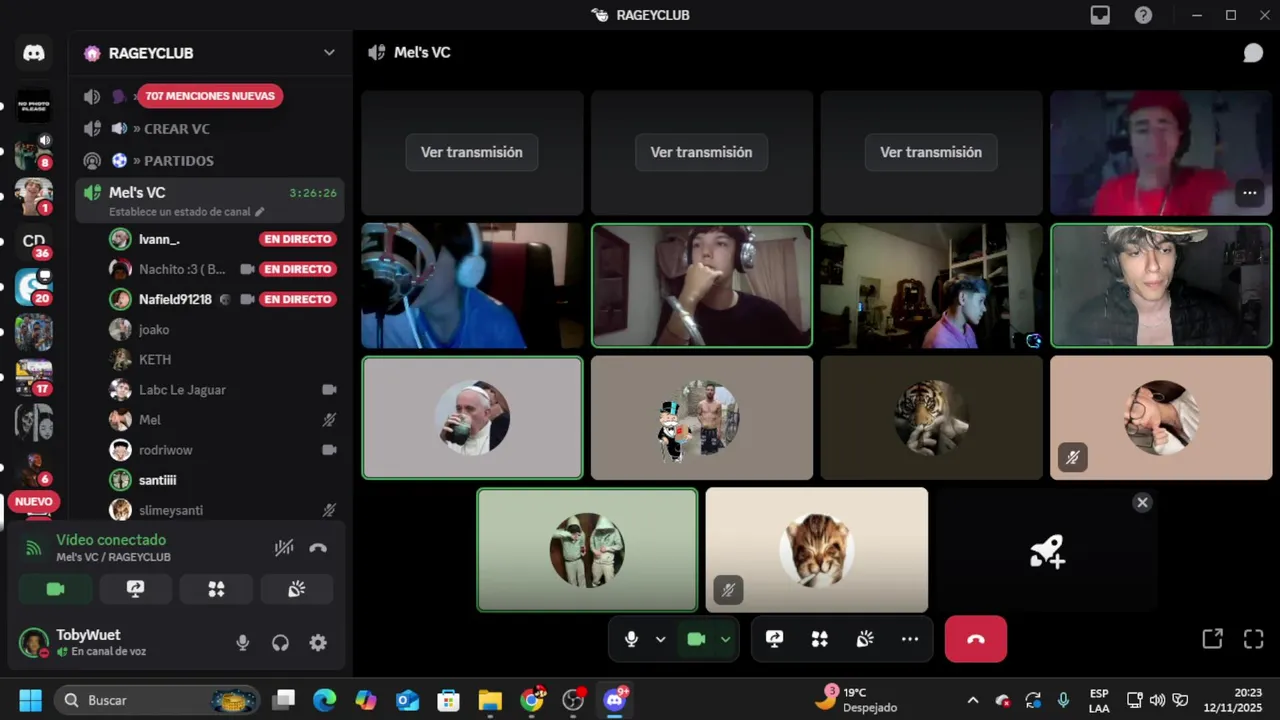Open the PARTIDOS stage channel
Image resolution: width=1280 pixels, height=720 pixels.
coord(210,161)
